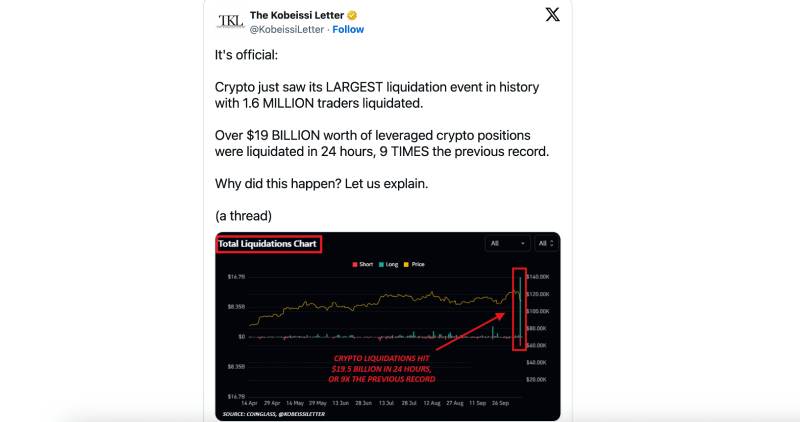Click the "(a thread)" text
The height and width of the screenshot is (422, 800).
coord(243,215)
